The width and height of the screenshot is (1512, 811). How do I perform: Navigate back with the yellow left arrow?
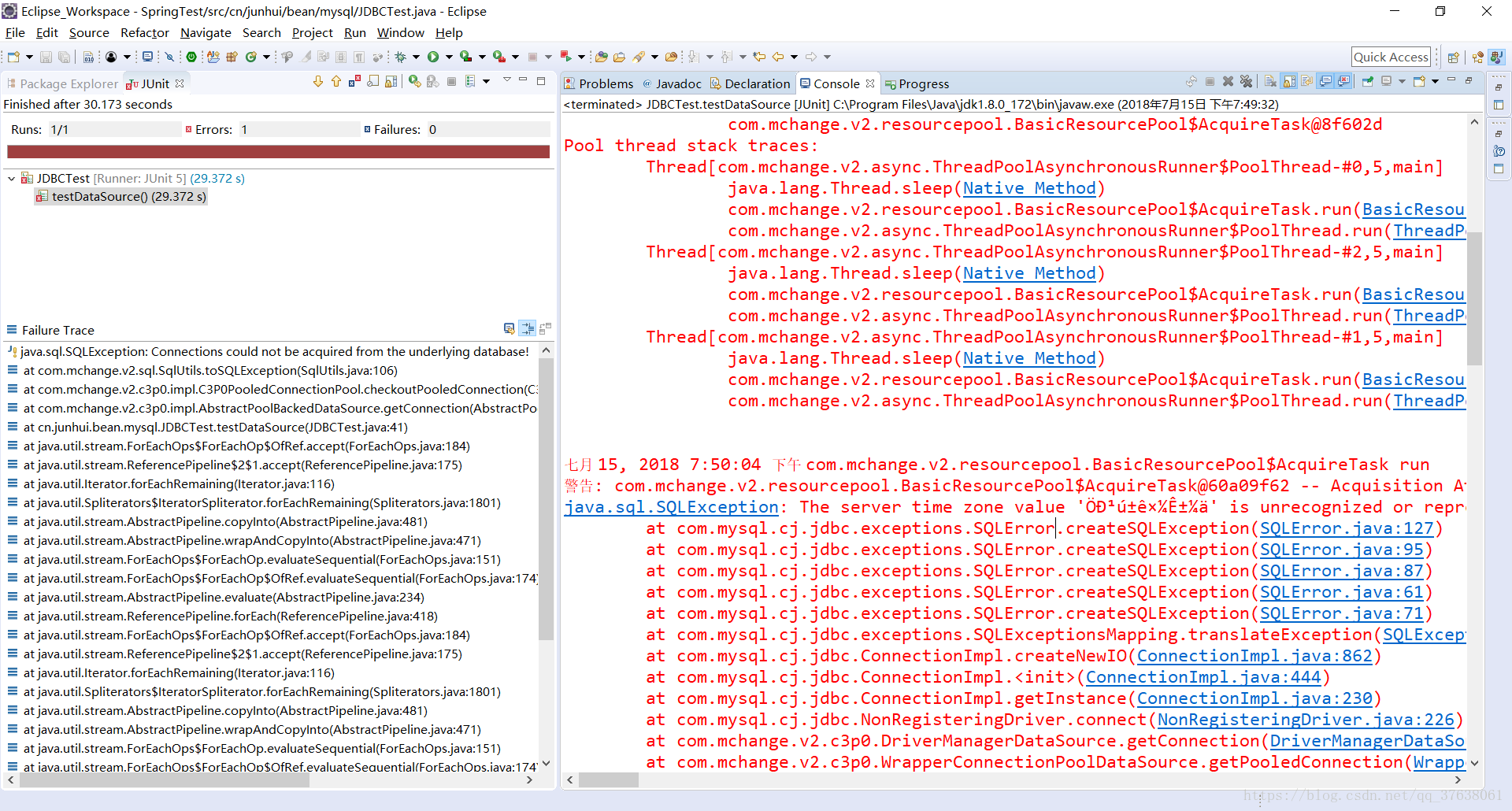pyautogui.click(x=778, y=57)
